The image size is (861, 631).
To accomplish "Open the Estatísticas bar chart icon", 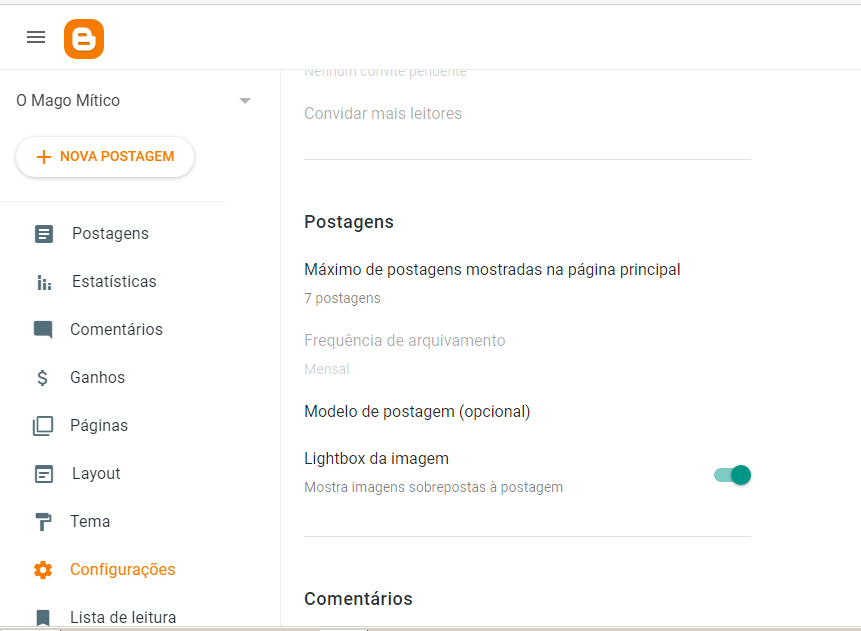I will 44,282.
